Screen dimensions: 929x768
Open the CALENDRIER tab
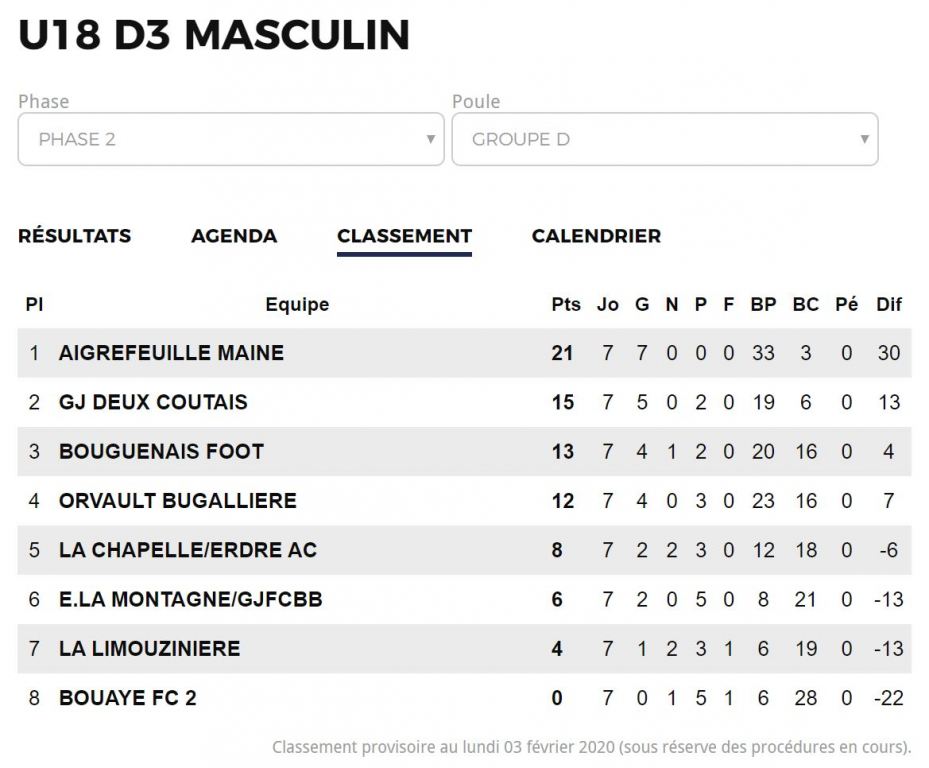596,236
